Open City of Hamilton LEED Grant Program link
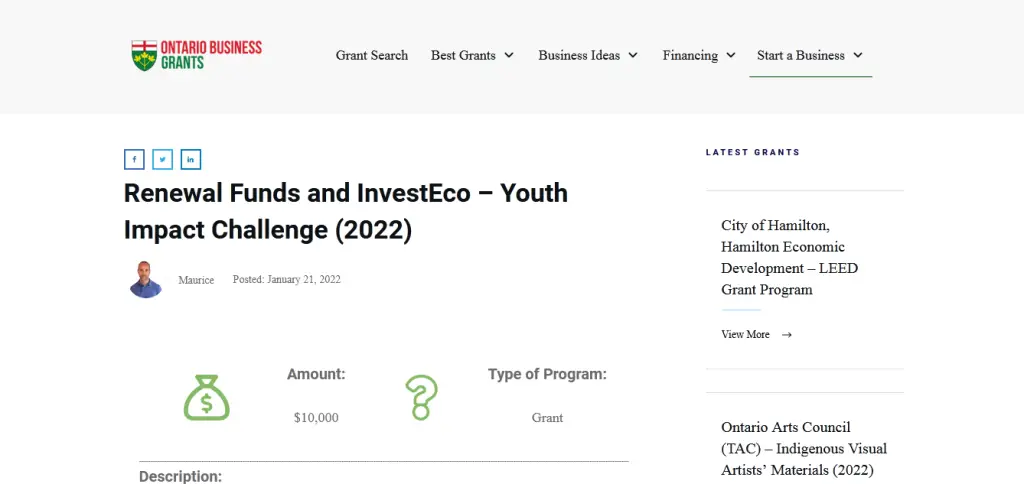The width and height of the screenshot is (1024, 484). point(790,257)
